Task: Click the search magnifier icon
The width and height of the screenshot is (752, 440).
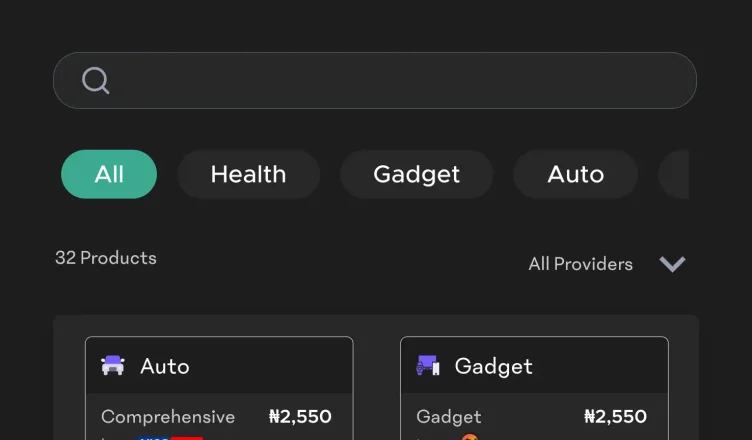Action: pyautogui.click(x=95, y=80)
